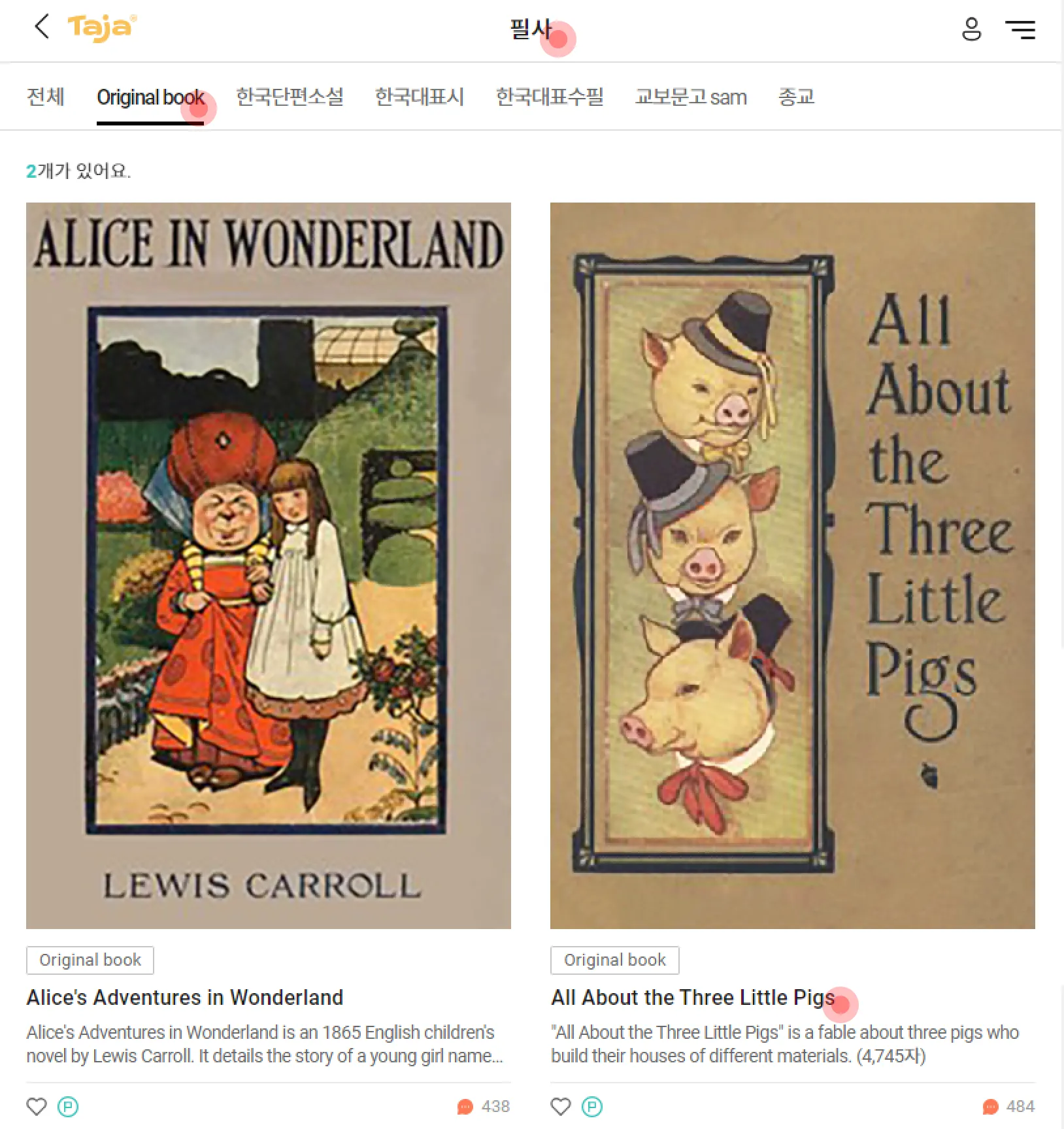Select the 전체 tab
The height and width of the screenshot is (1129, 1064).
46,97
